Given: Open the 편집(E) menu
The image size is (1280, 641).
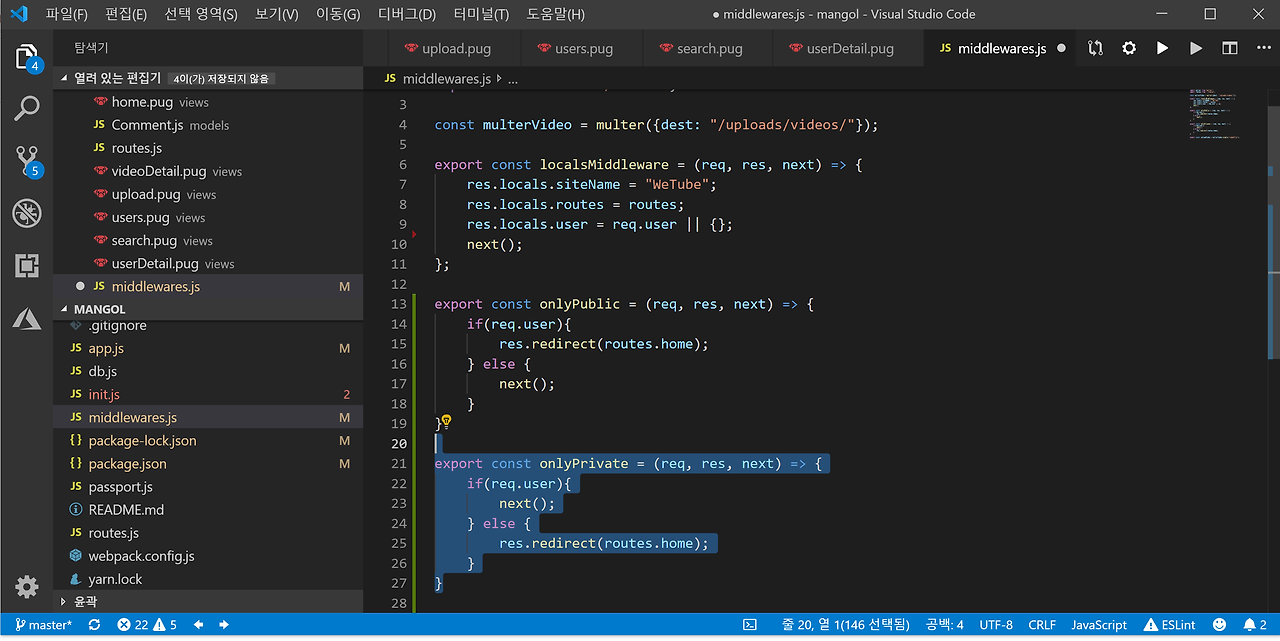Looking at the screenshot, I should (126, 14).
